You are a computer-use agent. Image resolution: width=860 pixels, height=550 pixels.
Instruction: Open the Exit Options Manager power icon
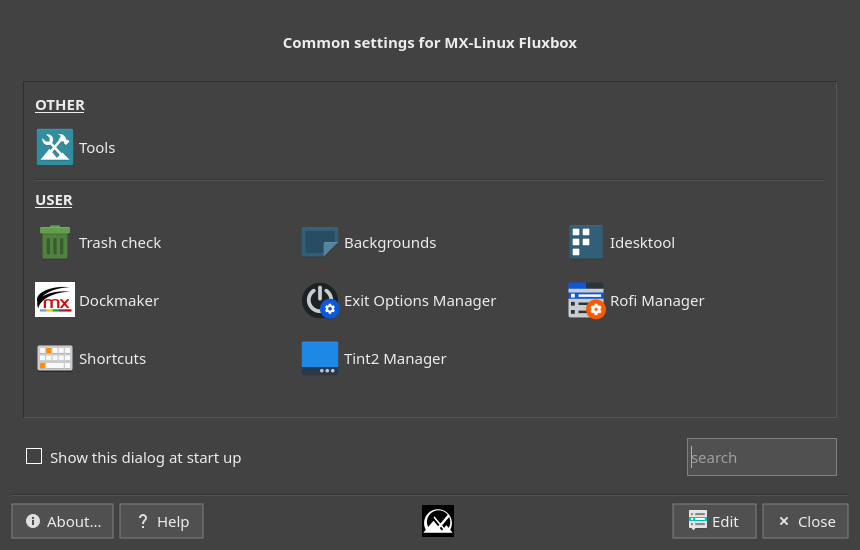[320, 300]
